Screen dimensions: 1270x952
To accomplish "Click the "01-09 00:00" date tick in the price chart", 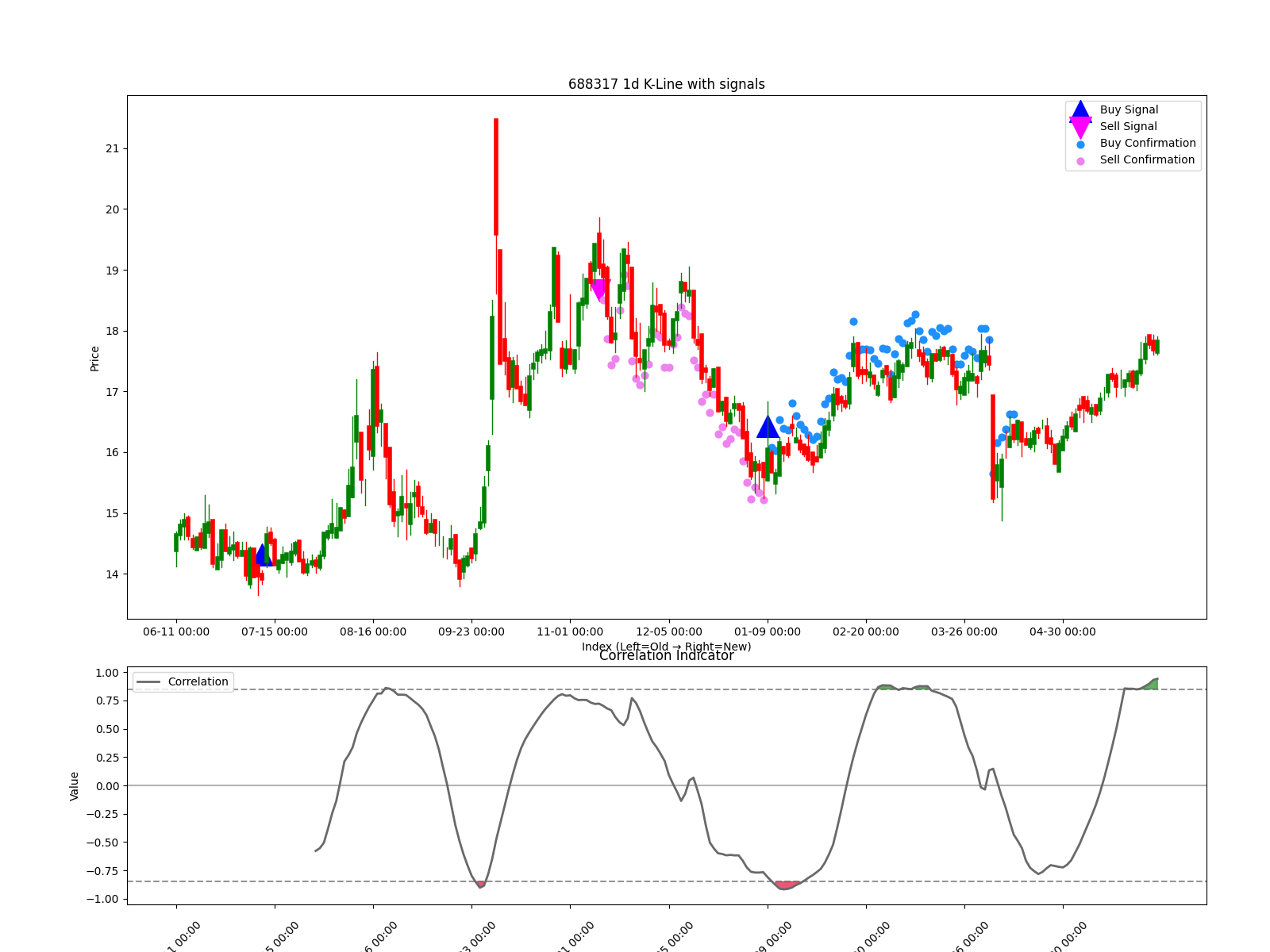I will point(768,631).
